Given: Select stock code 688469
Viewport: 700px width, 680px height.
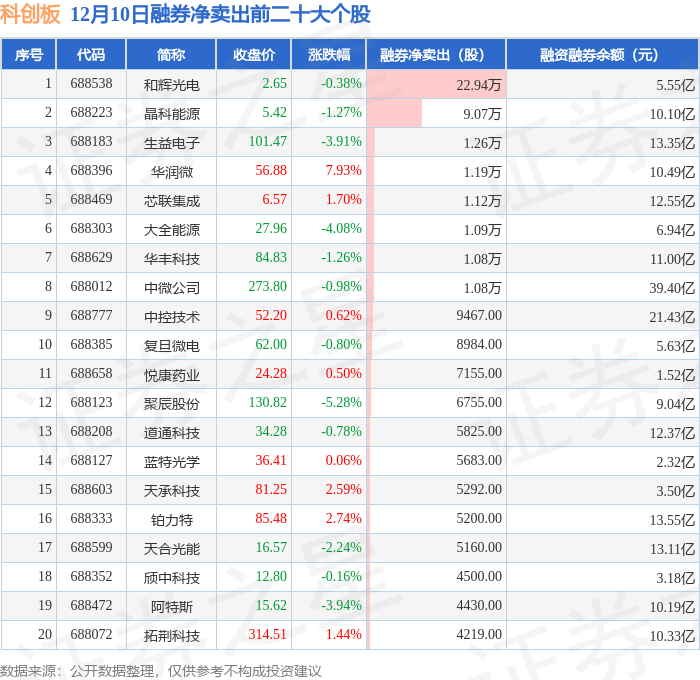Looking at the screenshot, I should (x=91, y=200).
